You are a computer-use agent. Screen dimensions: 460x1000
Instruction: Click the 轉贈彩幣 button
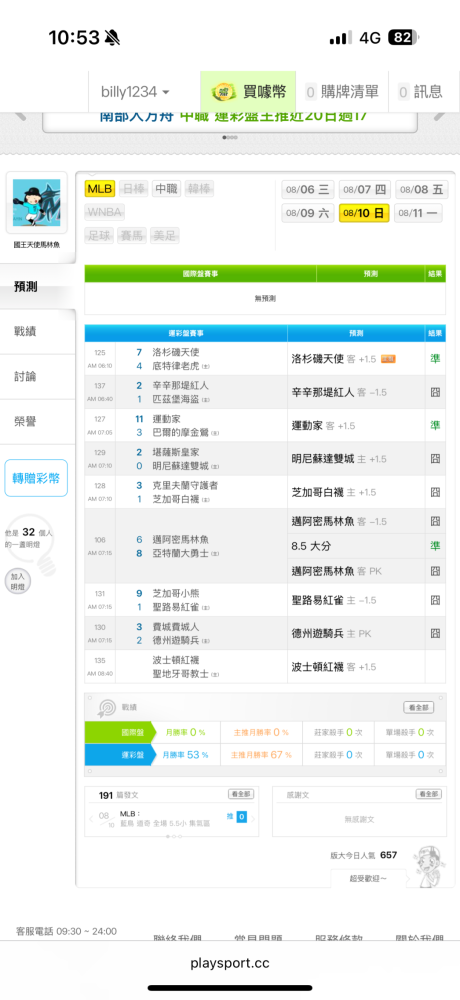[36, 478]
